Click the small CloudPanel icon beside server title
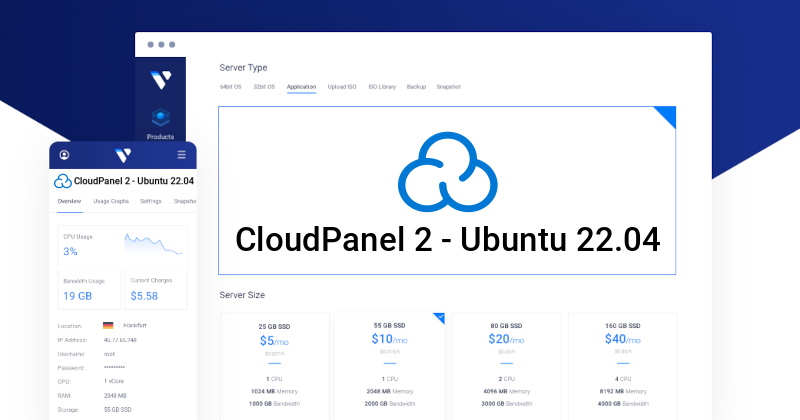This screenshot has width=800, height=420. coord(63,181)
